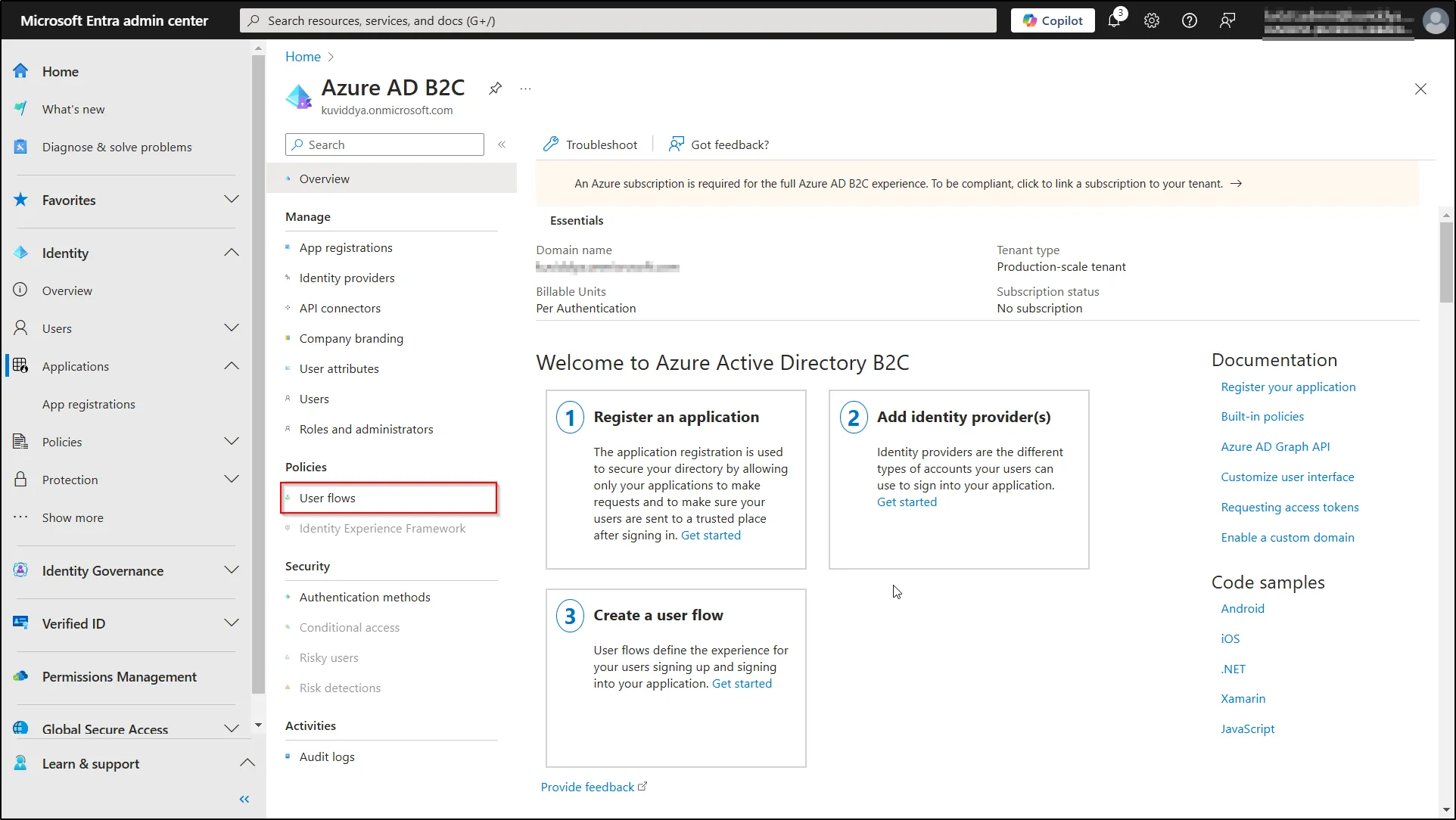
Task: Open Built-in policies documentation link
Action: point(1262,417)
